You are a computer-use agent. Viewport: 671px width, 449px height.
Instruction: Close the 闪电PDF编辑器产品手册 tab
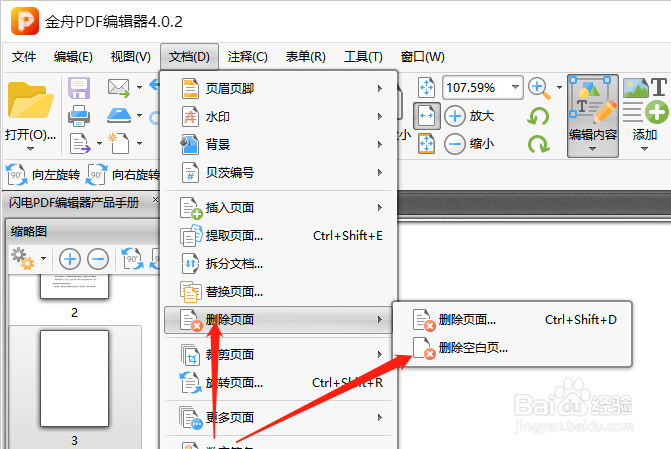(155, 199)
